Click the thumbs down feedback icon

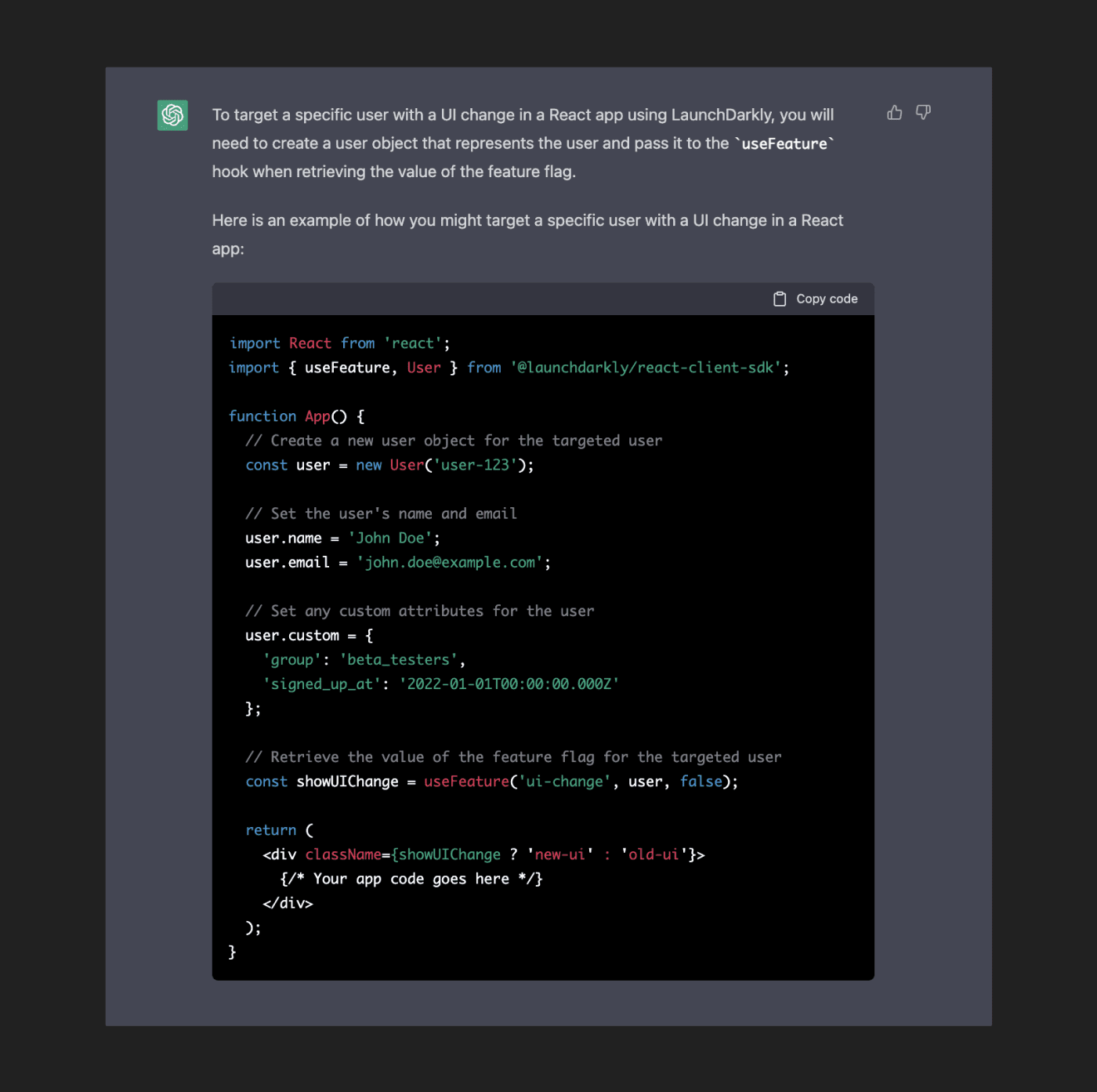click(x=924, y=113)
